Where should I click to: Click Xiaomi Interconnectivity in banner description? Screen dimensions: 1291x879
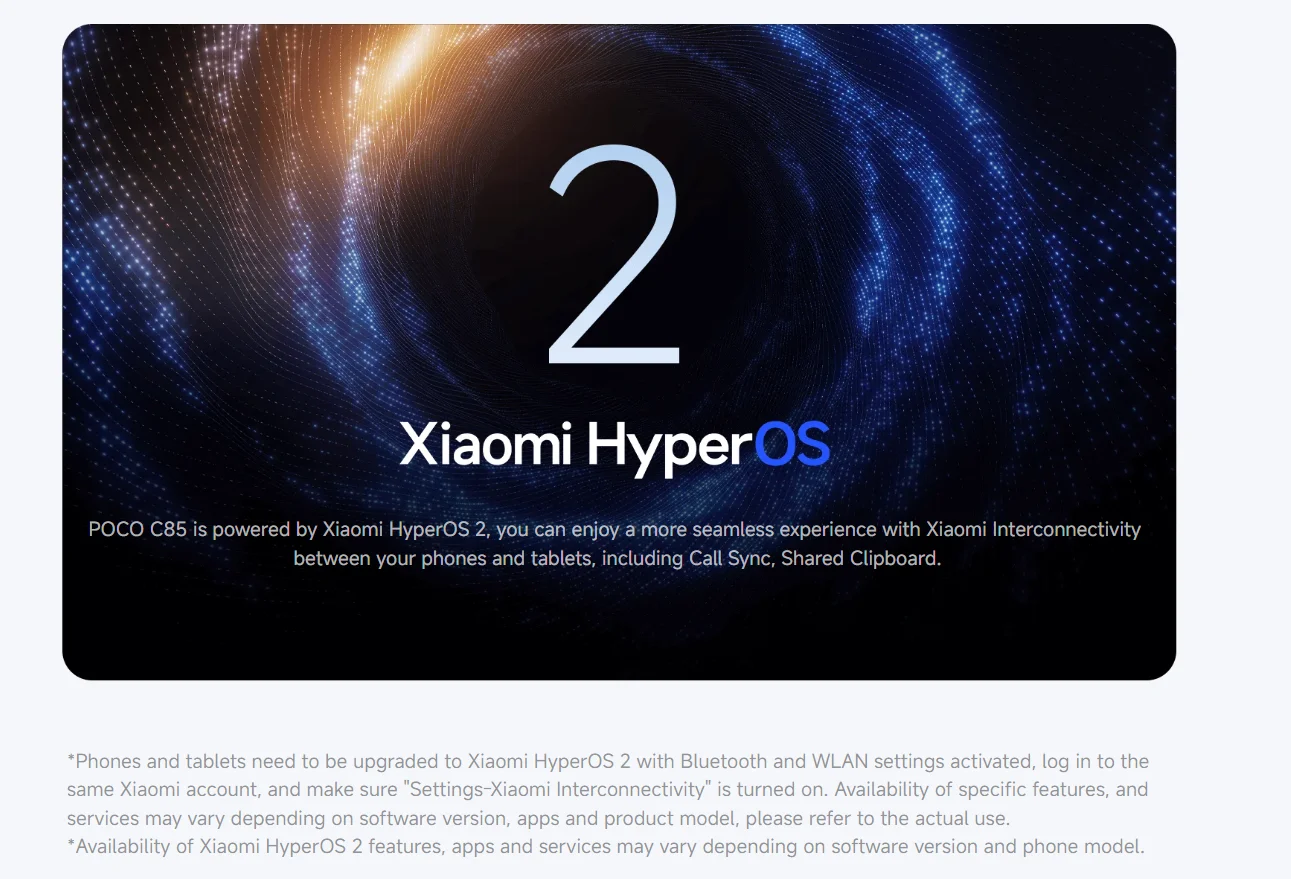point(1033,529)
